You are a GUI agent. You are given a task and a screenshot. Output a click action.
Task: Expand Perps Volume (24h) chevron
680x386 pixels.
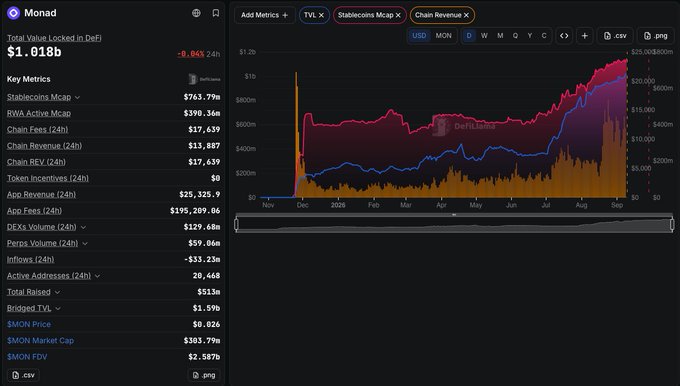coord(85,243)
